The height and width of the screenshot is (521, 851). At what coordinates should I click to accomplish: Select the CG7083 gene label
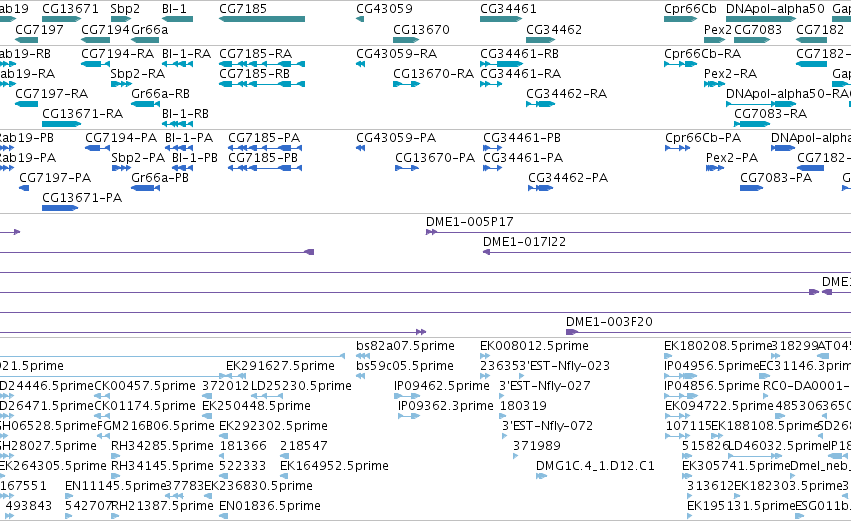click(x=758, y=29)
